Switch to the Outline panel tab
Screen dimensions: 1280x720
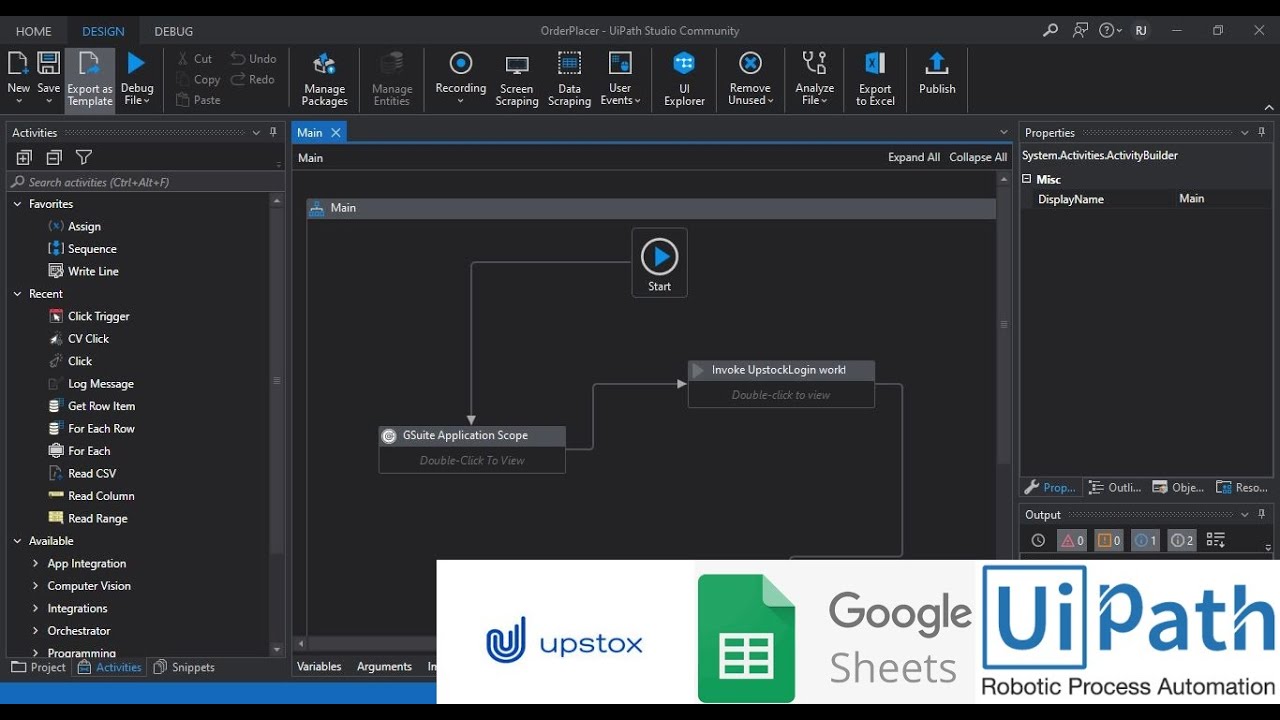(x=1115, y=488)
